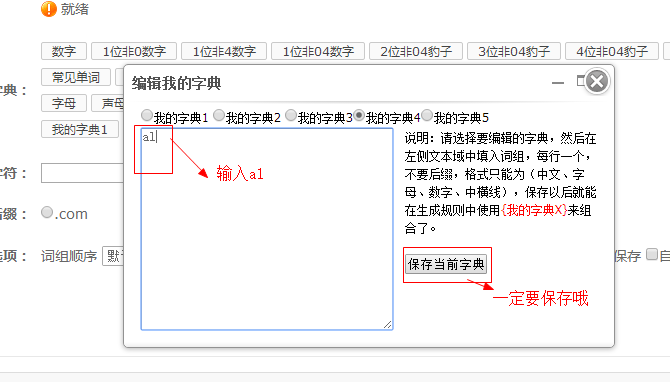
Task: Click the 1位非0数字 button
Action: [134, 52]
